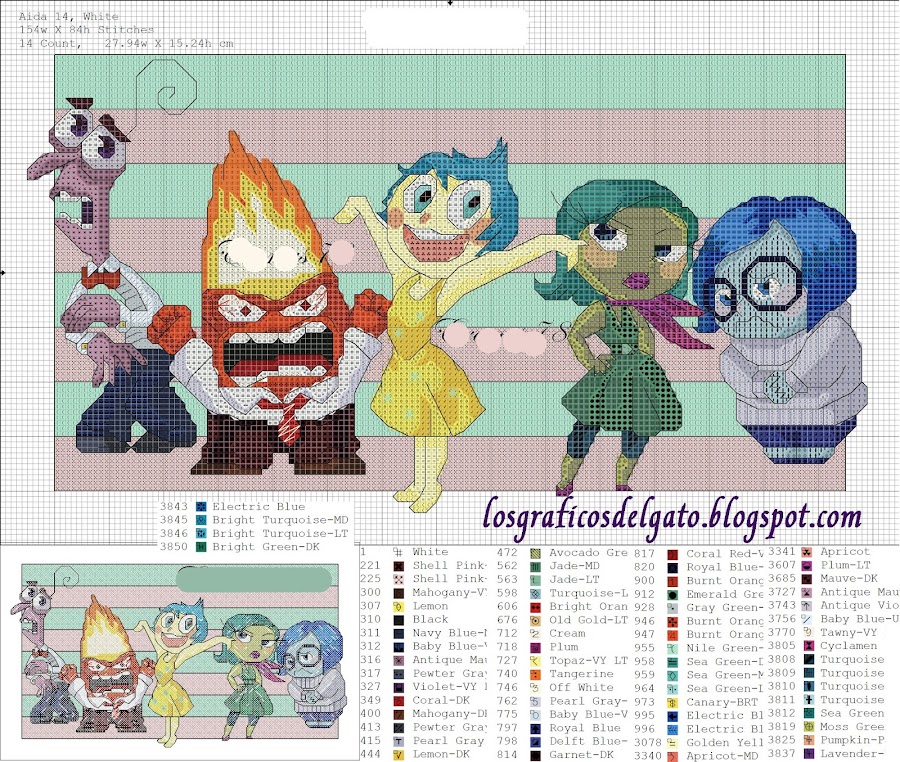
Task: Select the 3845 Bright Turquoise-MD swatch
Action: point(201,520)
